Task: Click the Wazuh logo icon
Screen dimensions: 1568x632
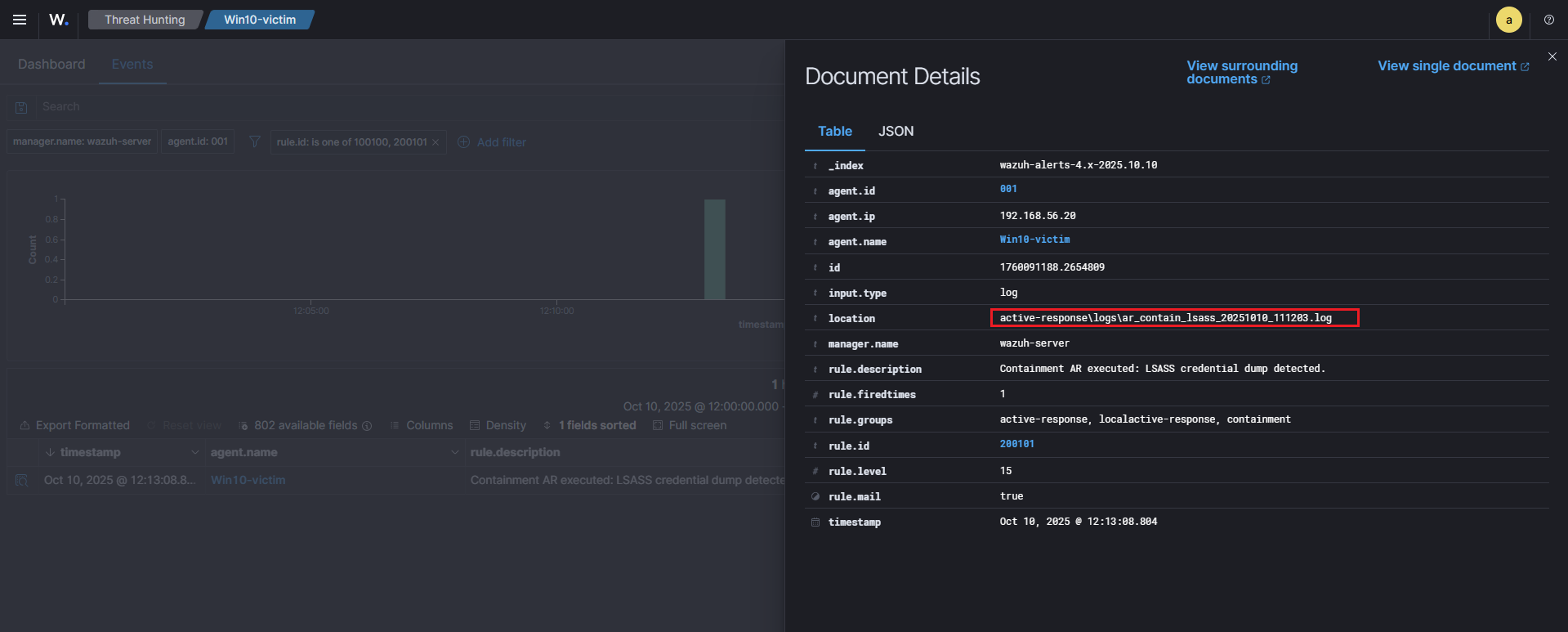Action: (x=59, y=20)
